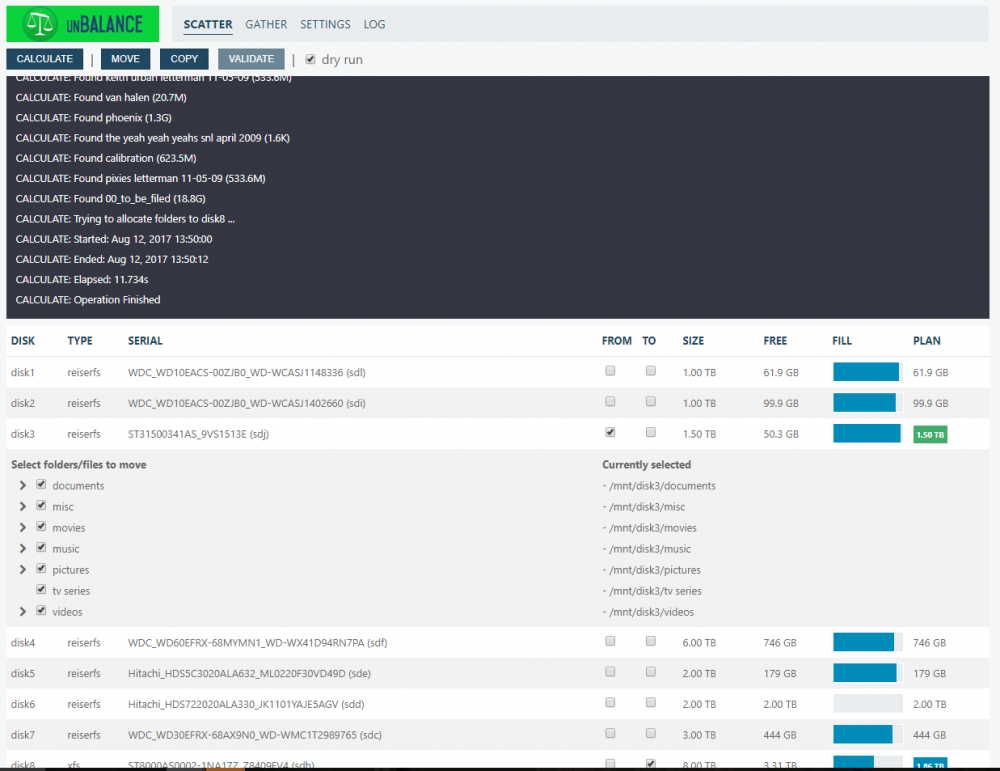
Task: Check the FROM box for disk7
Action: (610, 733)
